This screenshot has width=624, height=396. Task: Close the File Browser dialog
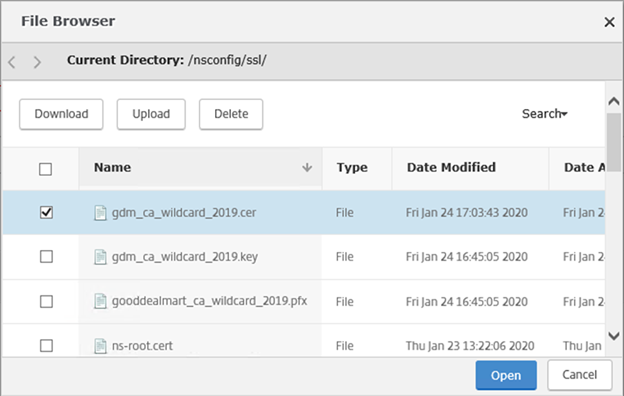pyautogui.click(x=609, y=22)
